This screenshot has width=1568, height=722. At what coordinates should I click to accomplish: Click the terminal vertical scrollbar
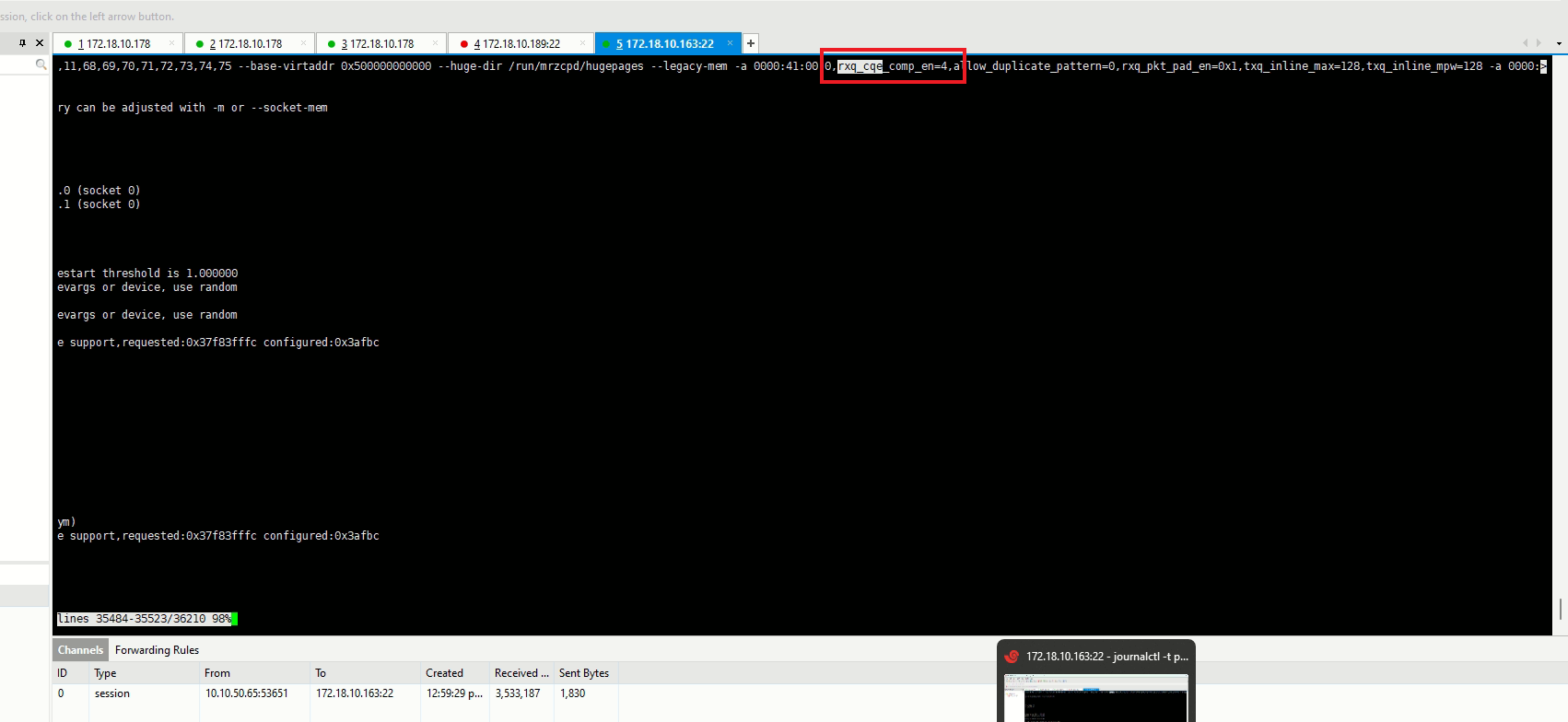click(1560, 608)
